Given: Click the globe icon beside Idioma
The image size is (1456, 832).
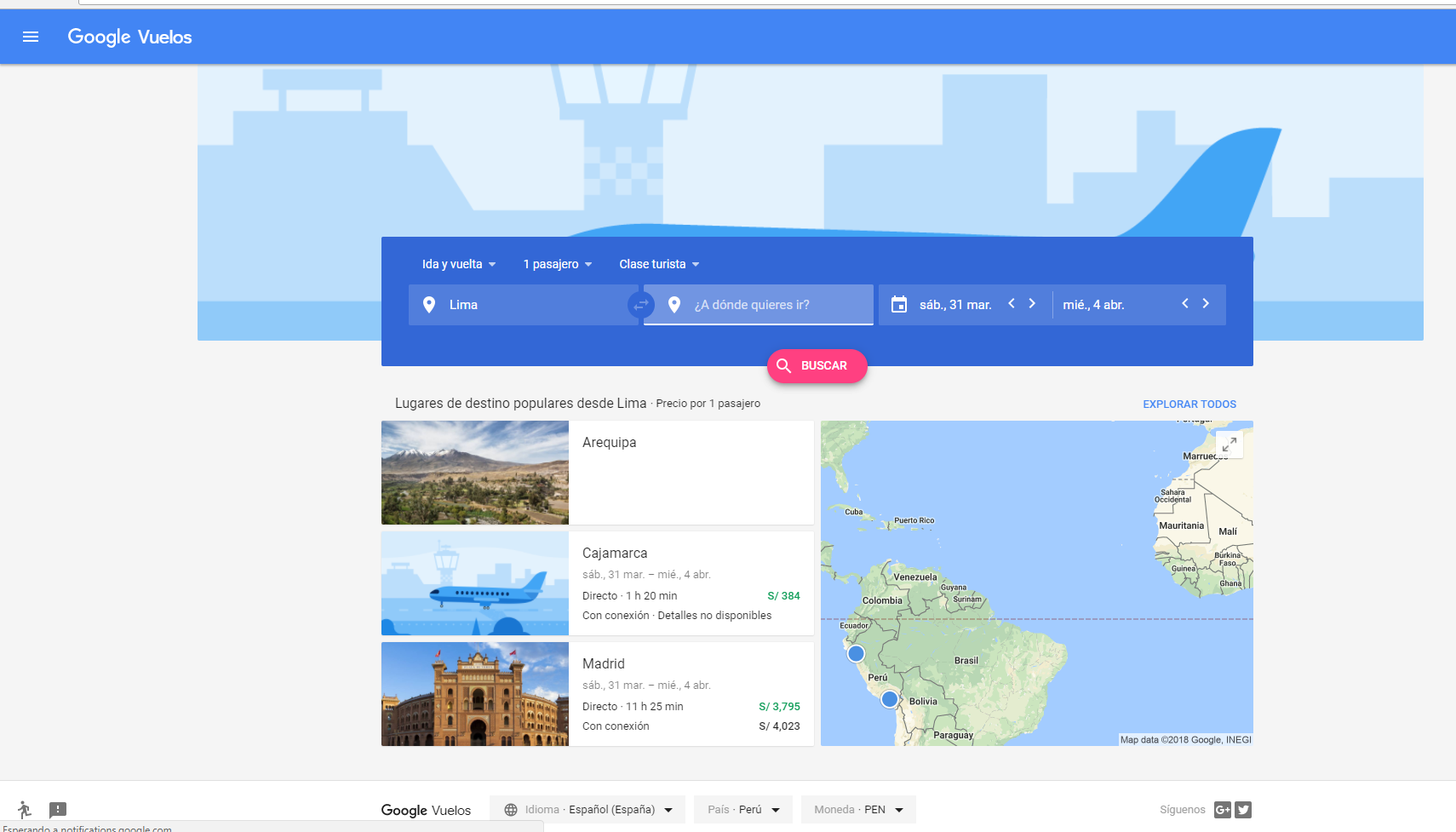Looking at the screenshot, I should [511, 810].
